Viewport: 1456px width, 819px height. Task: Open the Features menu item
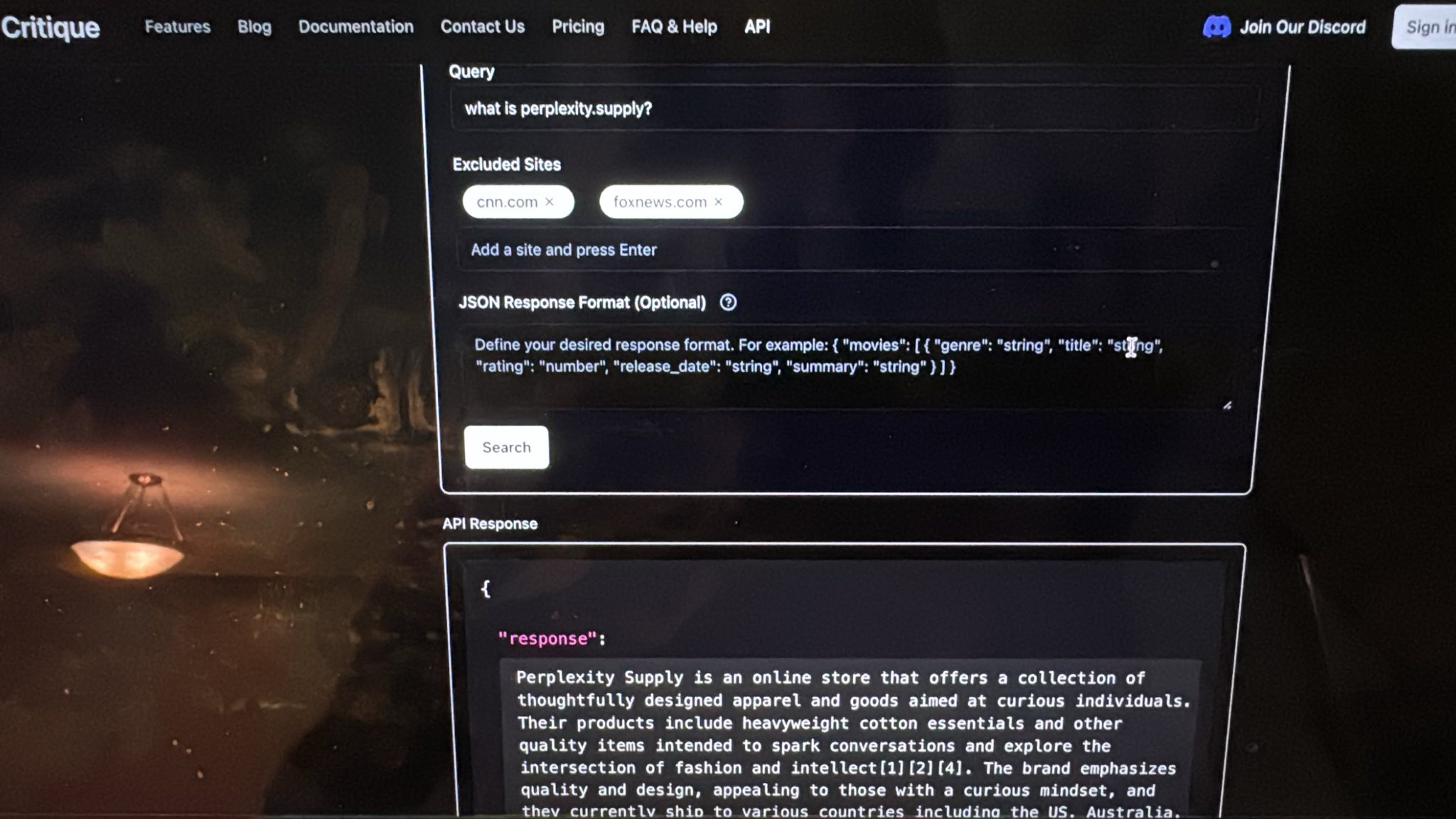pyautogui.click(x=177, y=27)
